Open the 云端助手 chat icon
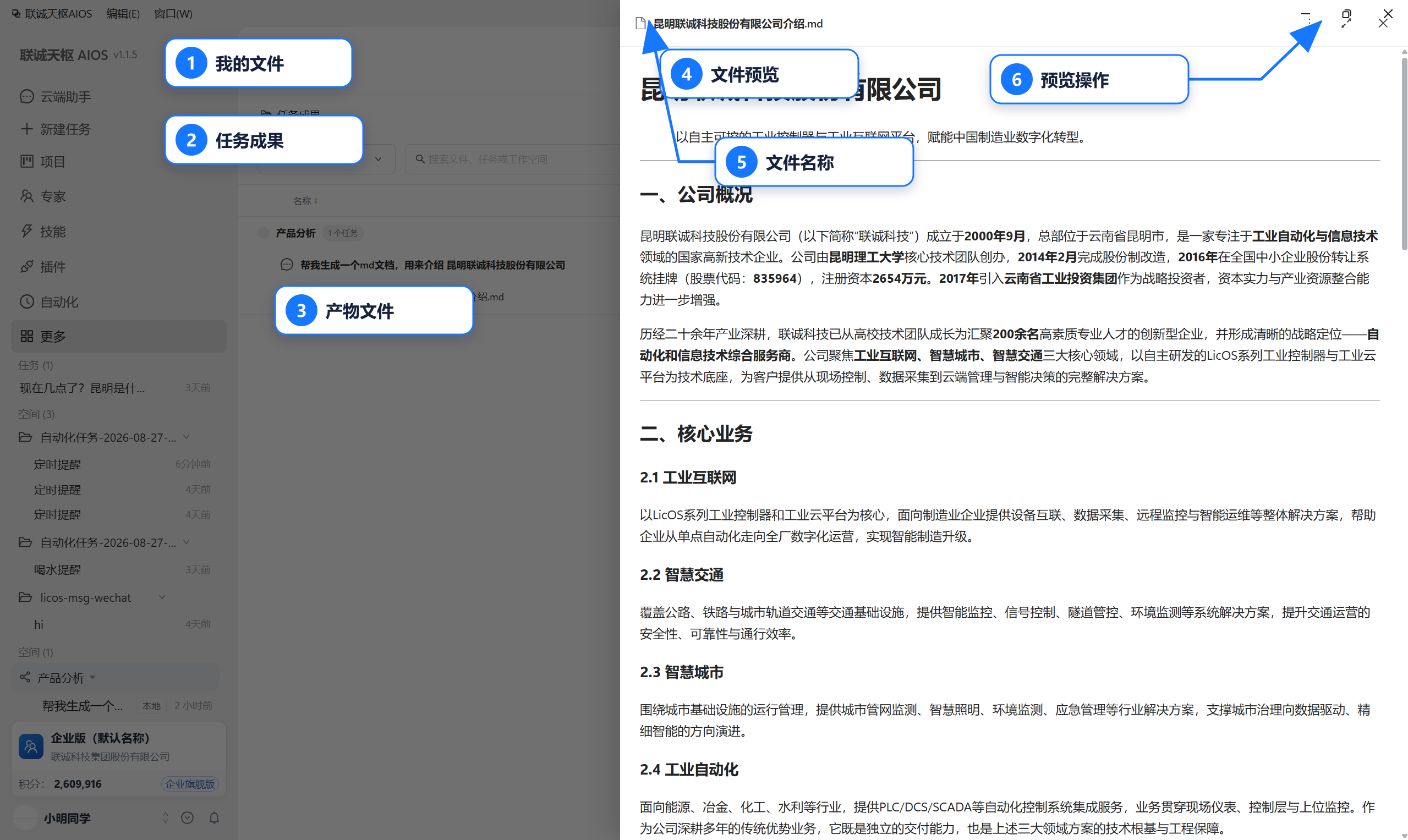Viewport: 1408px width, 840px height. 26,96
